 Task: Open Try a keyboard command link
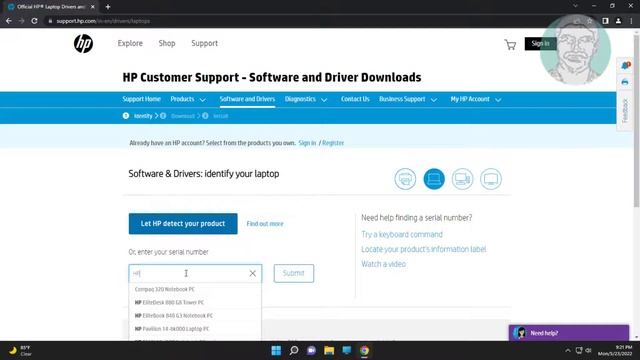pyautogui.click(x=402, y=235)
